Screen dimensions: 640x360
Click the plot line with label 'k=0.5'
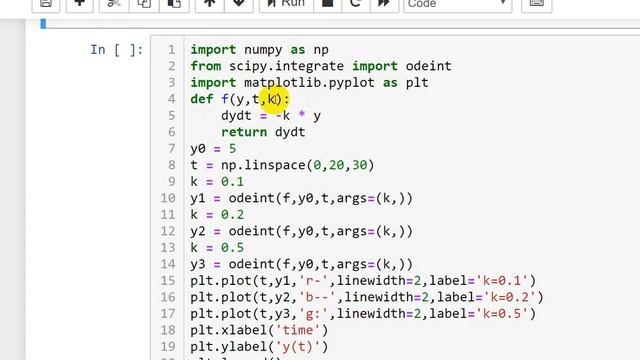click(x=363, y=313)
